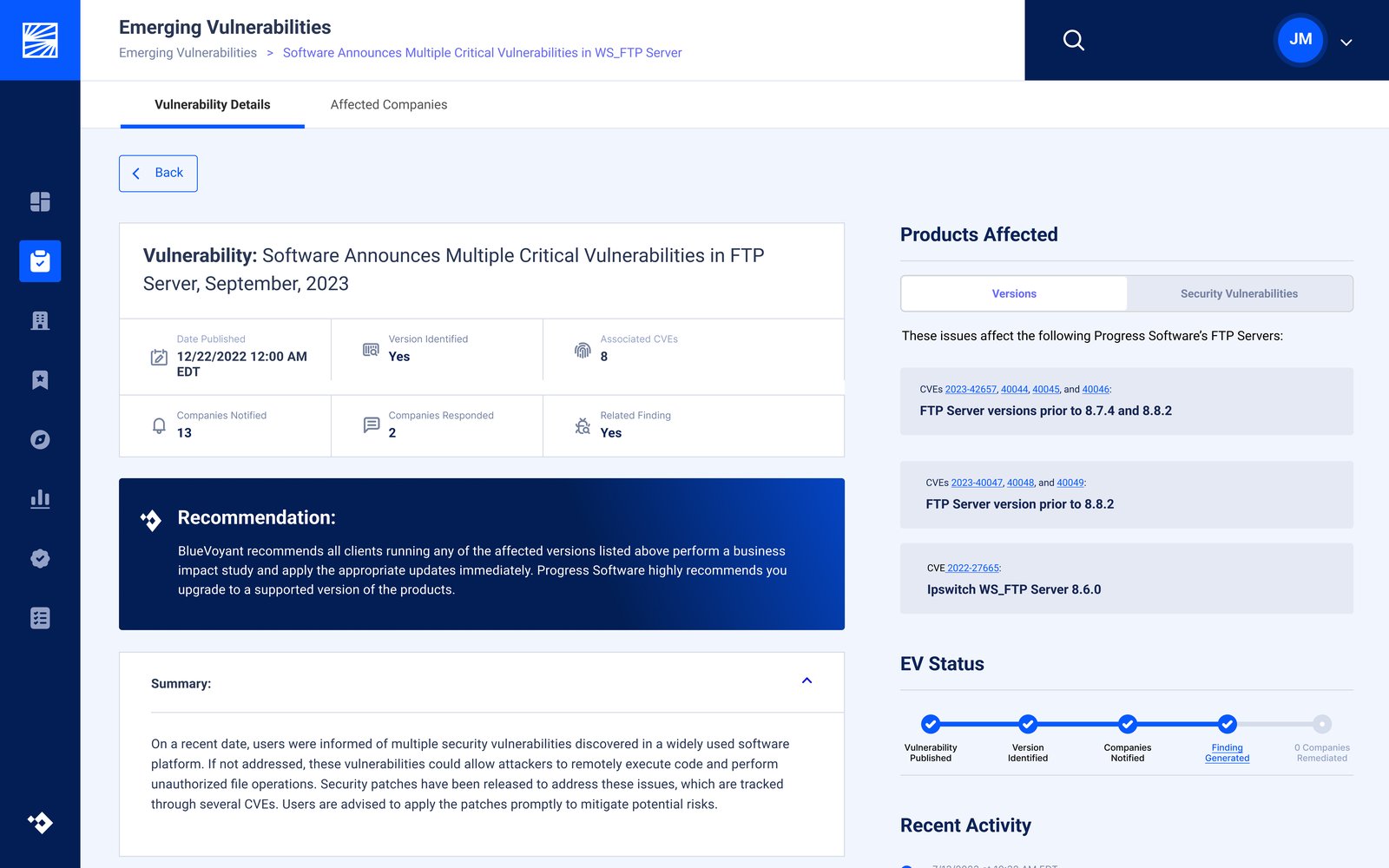This screenshot has width=1389, height=868.
Task: Open the bookmark star sidebar icon
Action: 40,379
